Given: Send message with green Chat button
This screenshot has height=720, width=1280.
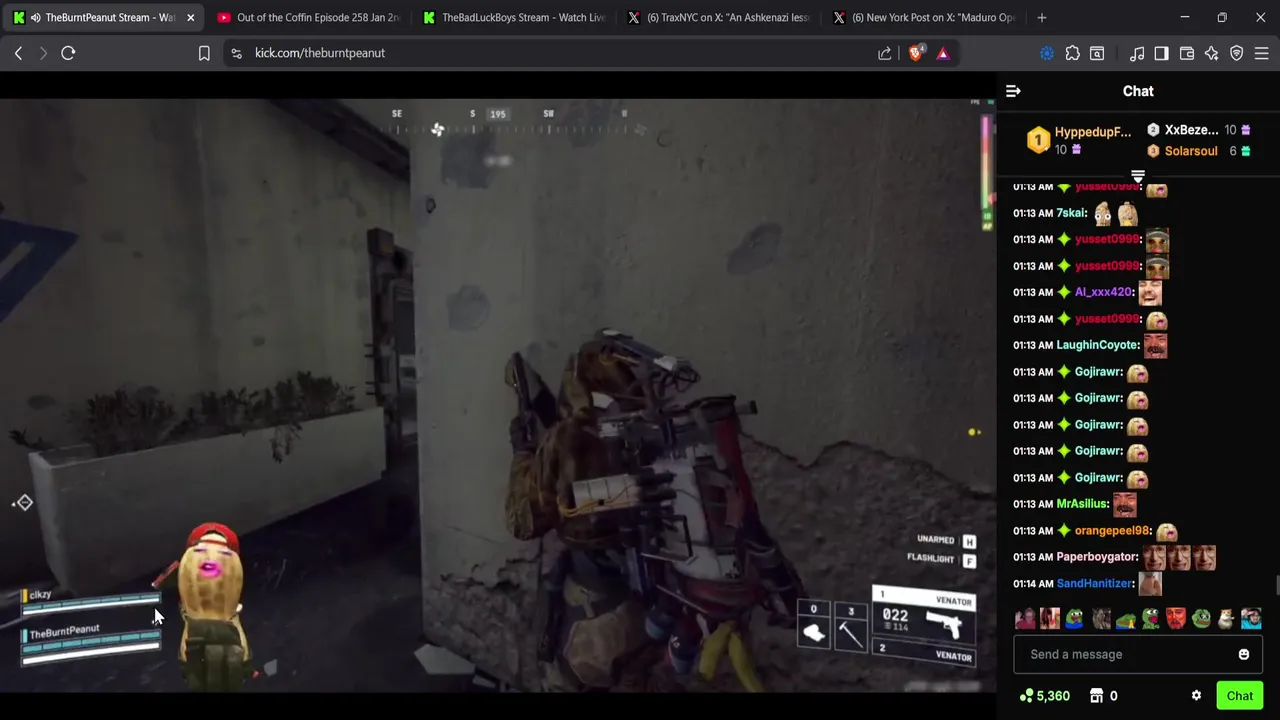Looking at the screenshot, I should click(1240, 696).
